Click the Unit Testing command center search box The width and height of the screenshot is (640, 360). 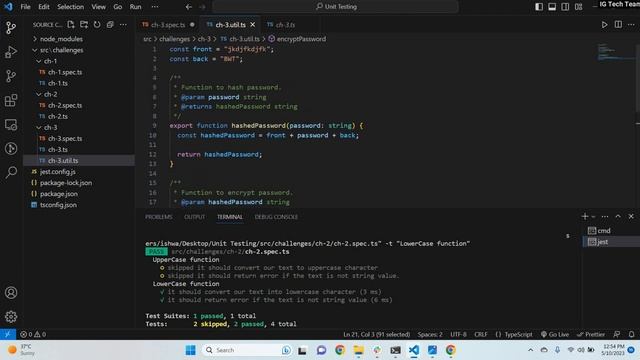pos(336,7)
